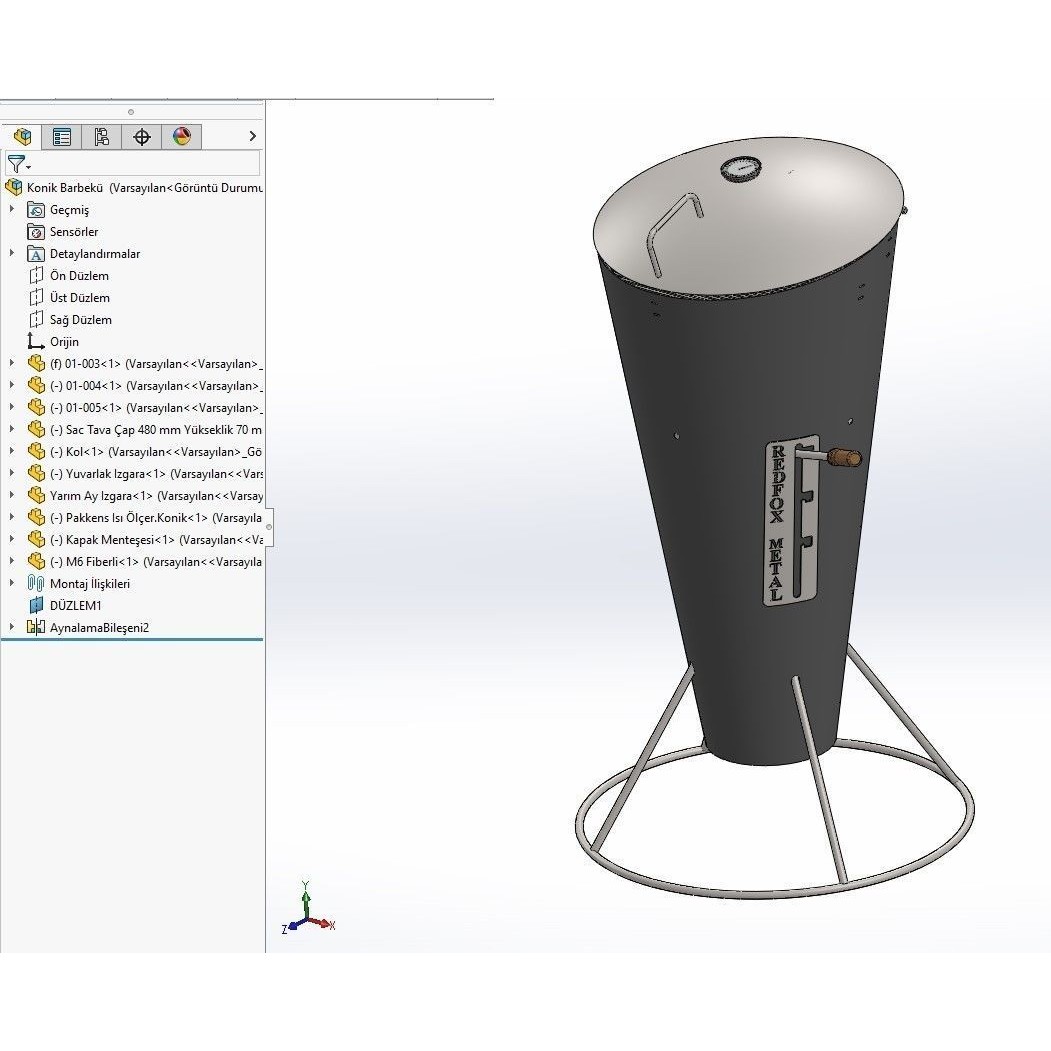Click the XYZ orientation triad
Viewport: 1051px width, 1051px height.
[308, 908]
